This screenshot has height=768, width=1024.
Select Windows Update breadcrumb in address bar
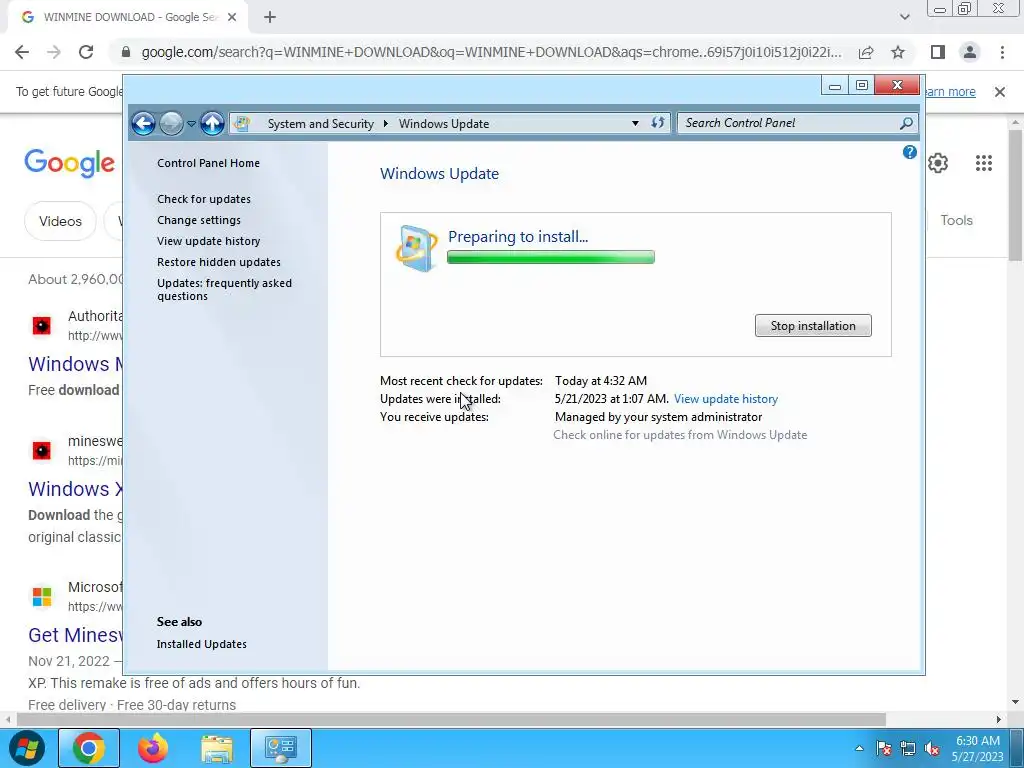443,123
